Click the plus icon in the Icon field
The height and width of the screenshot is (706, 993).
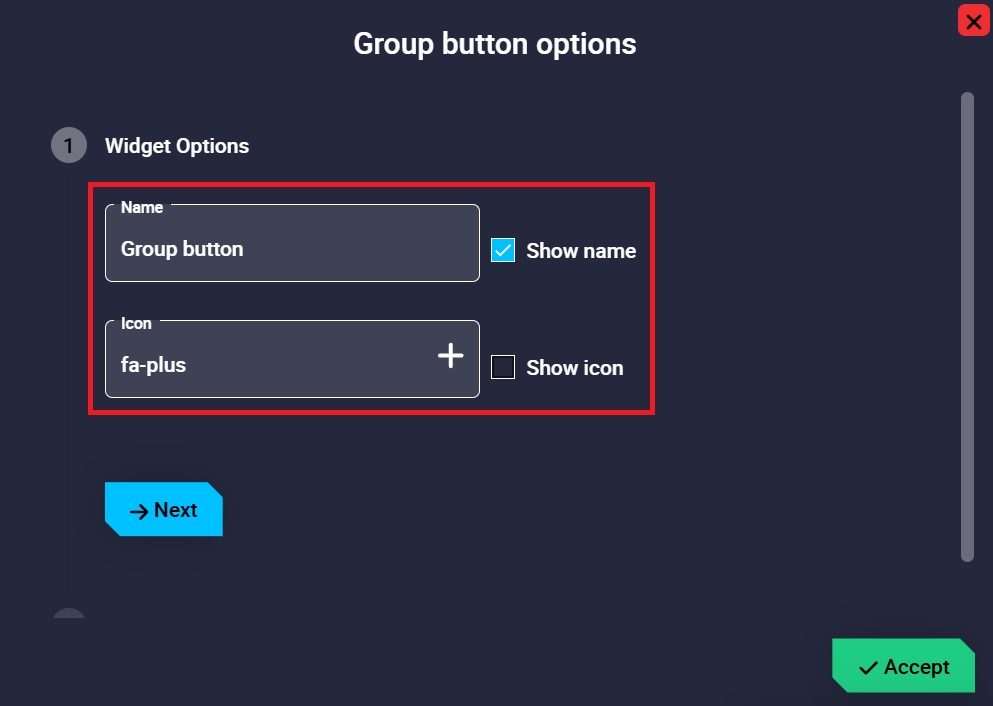tap(451, 356)
